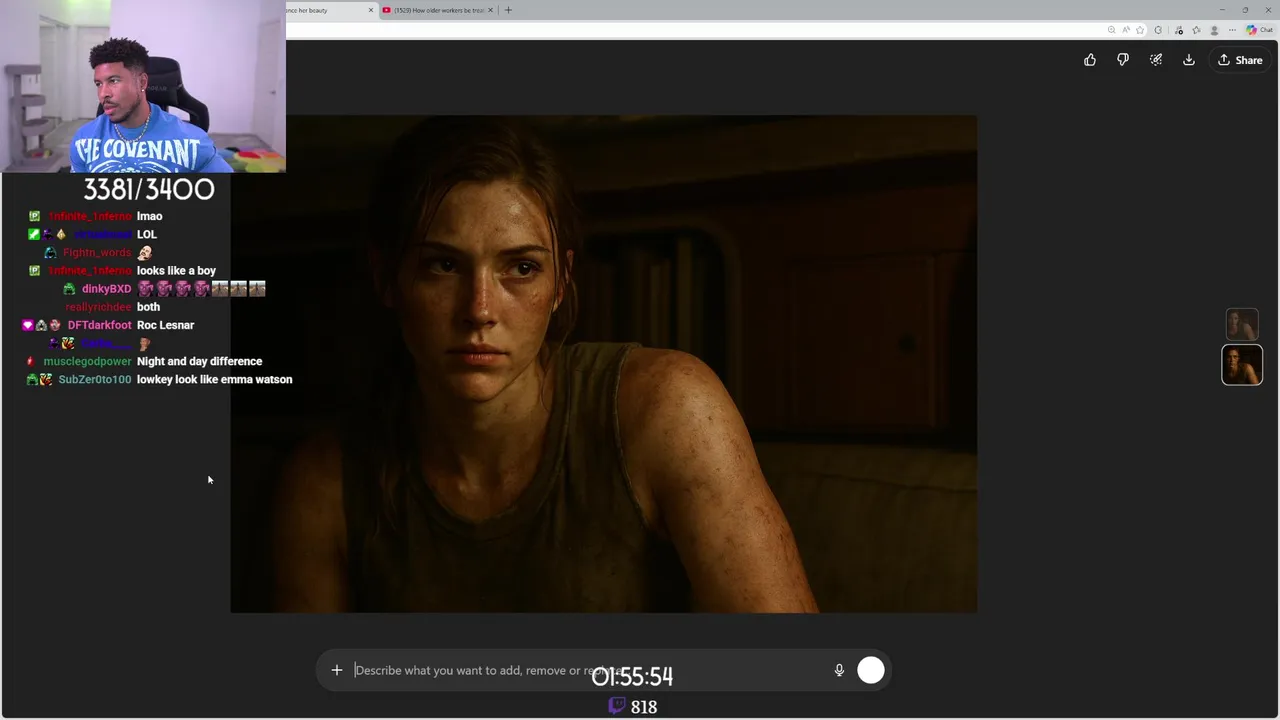Click the 'looks like a boy' chat message
Viewport: 1280px width, 720px height.
pos(176,271)
